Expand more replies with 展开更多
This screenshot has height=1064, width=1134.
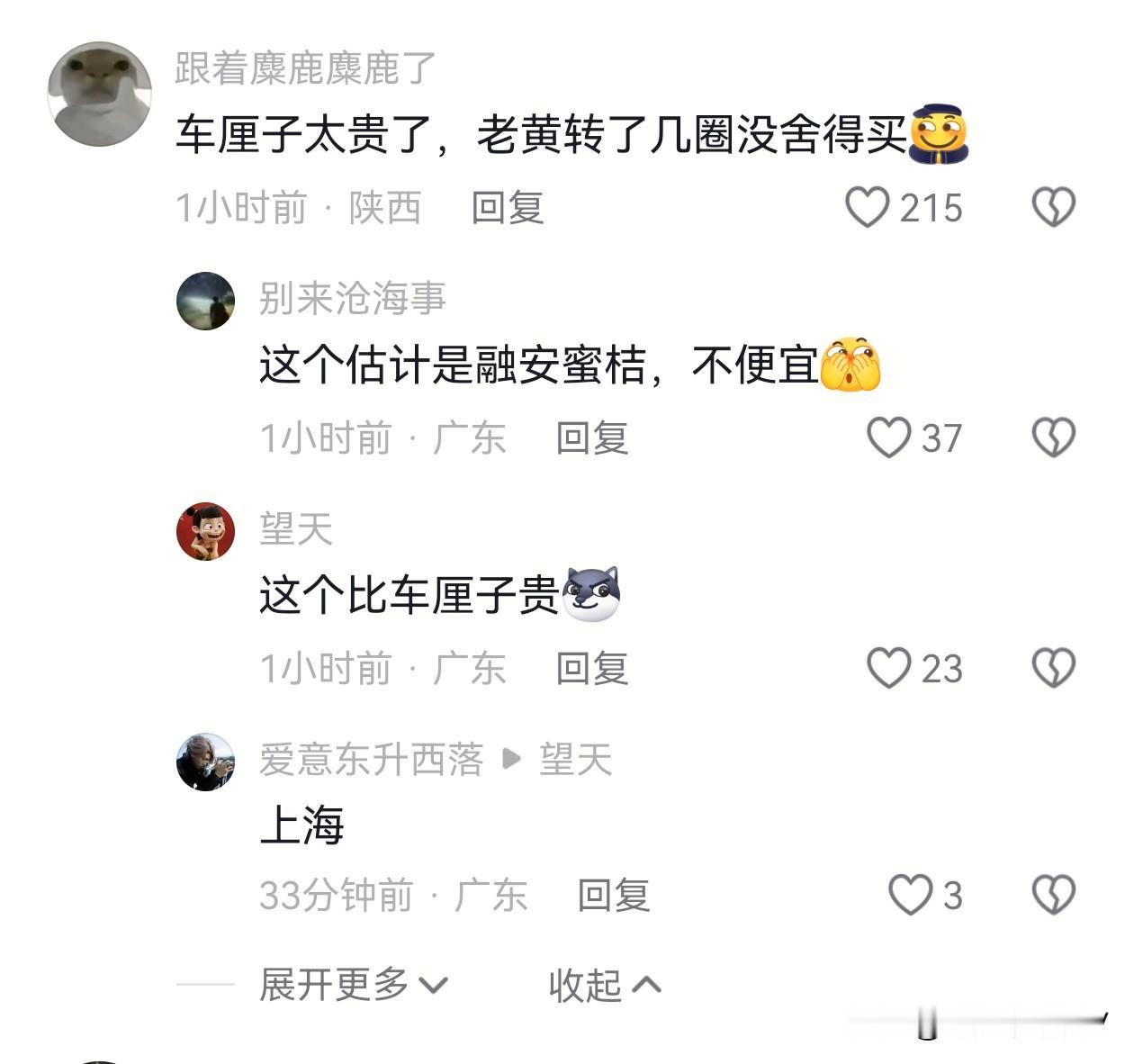[353, 985]
